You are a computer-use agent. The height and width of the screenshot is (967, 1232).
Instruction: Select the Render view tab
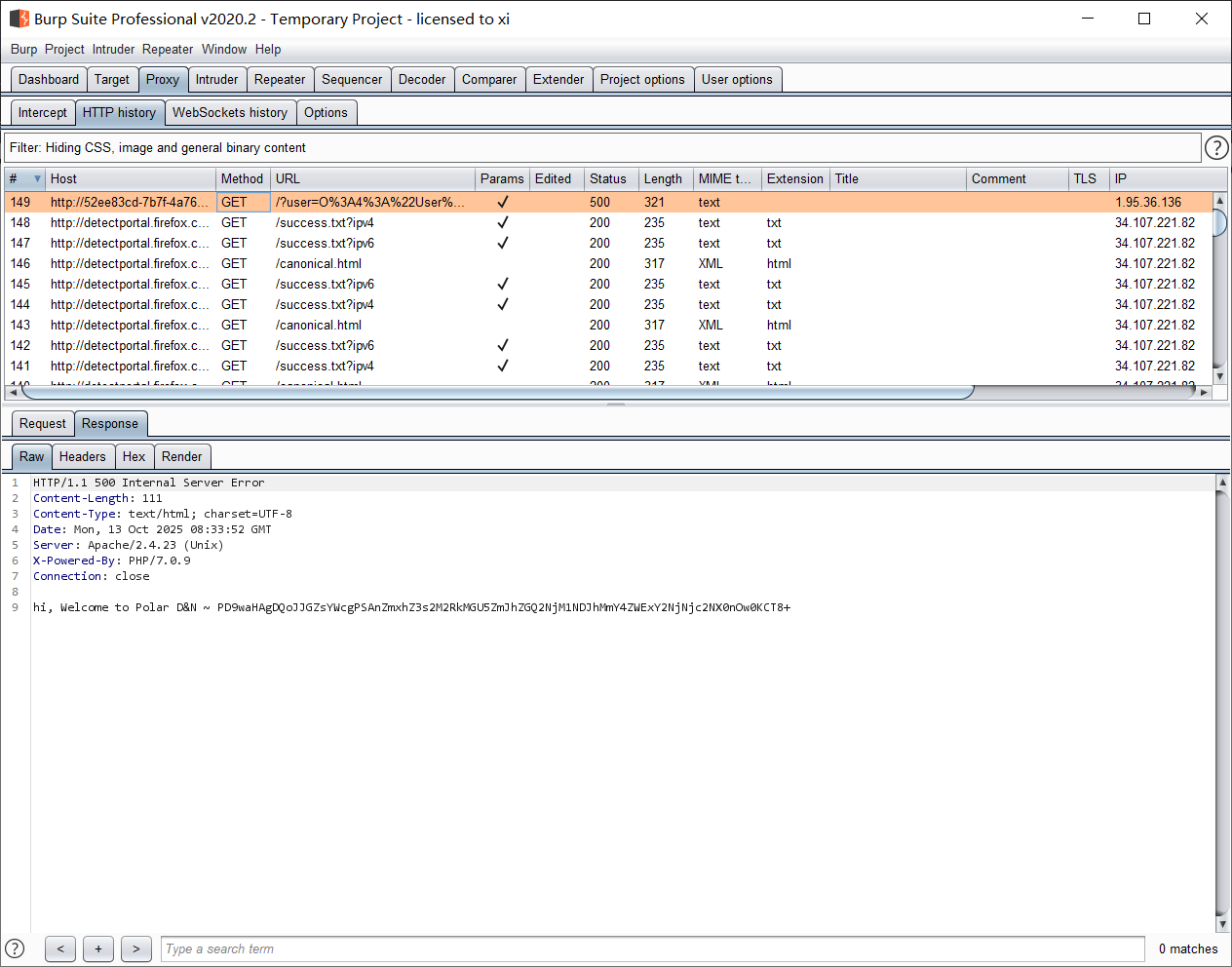click(182, 457)
